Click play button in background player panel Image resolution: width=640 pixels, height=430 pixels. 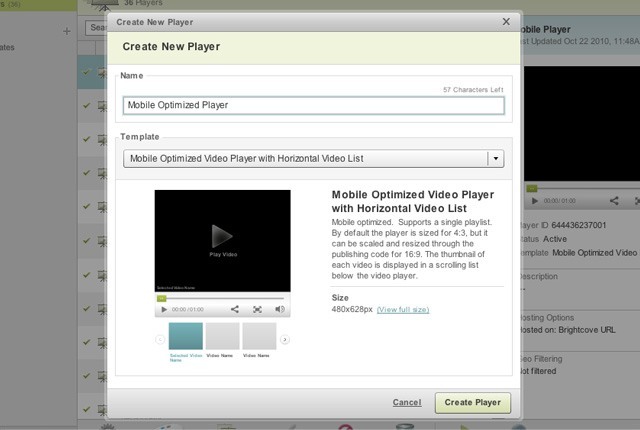[x=535, y=201]
